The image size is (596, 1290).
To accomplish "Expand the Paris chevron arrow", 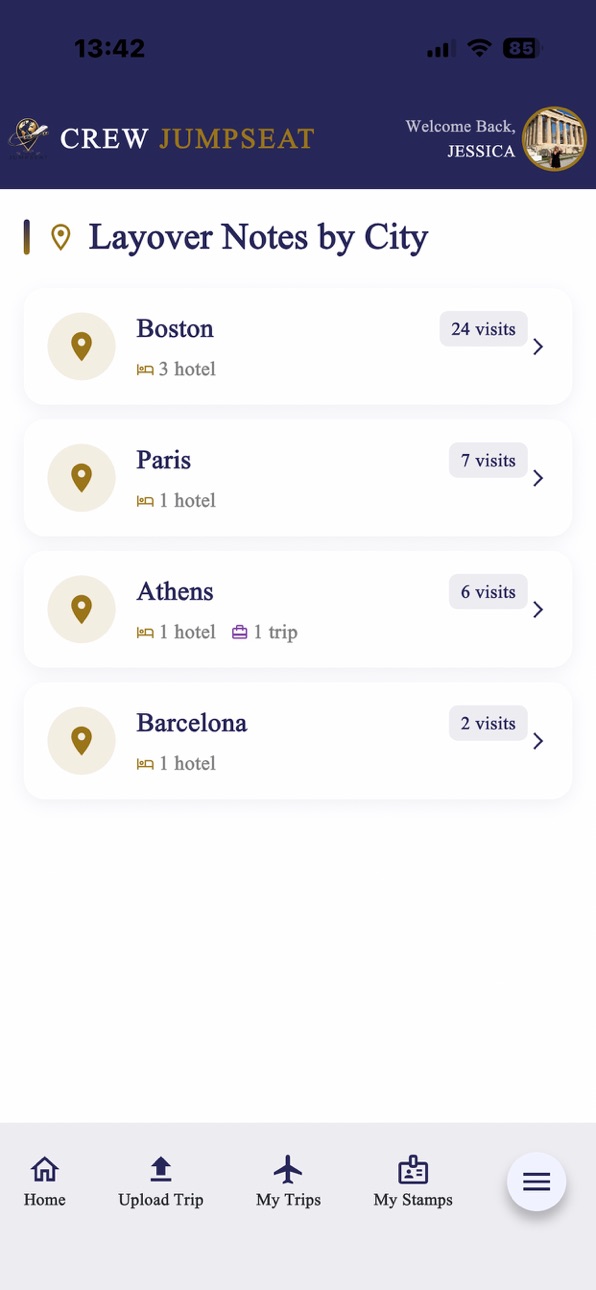I will coord(538,478).
